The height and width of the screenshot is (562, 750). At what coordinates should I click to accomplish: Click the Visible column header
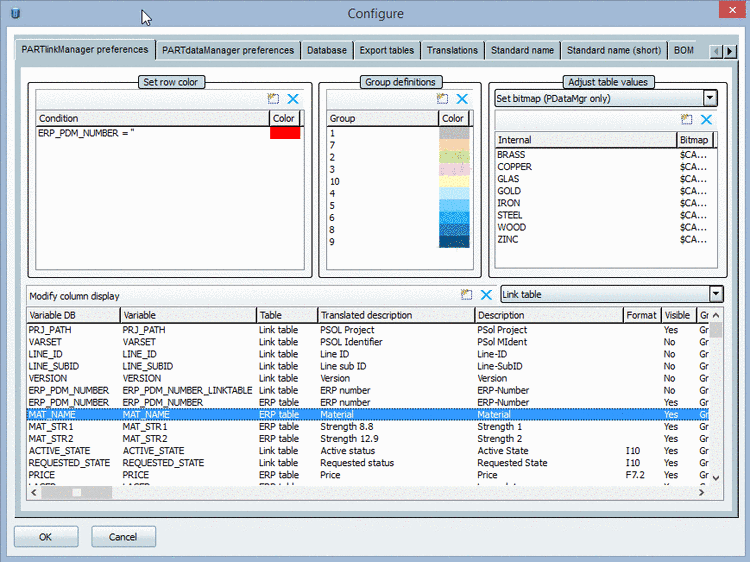tap(677, 315)
